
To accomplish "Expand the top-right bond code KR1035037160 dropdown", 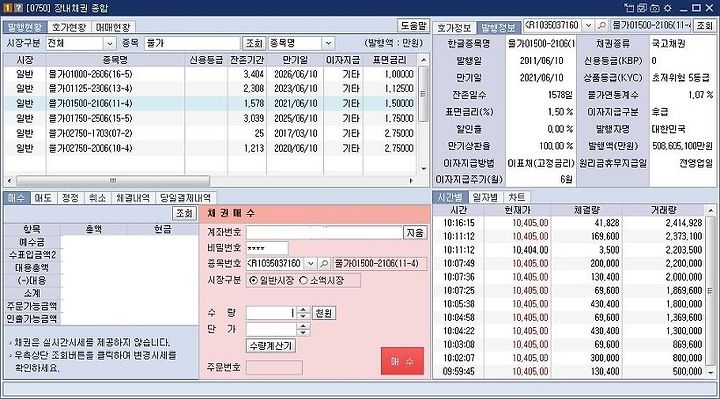I will [588, 25].
